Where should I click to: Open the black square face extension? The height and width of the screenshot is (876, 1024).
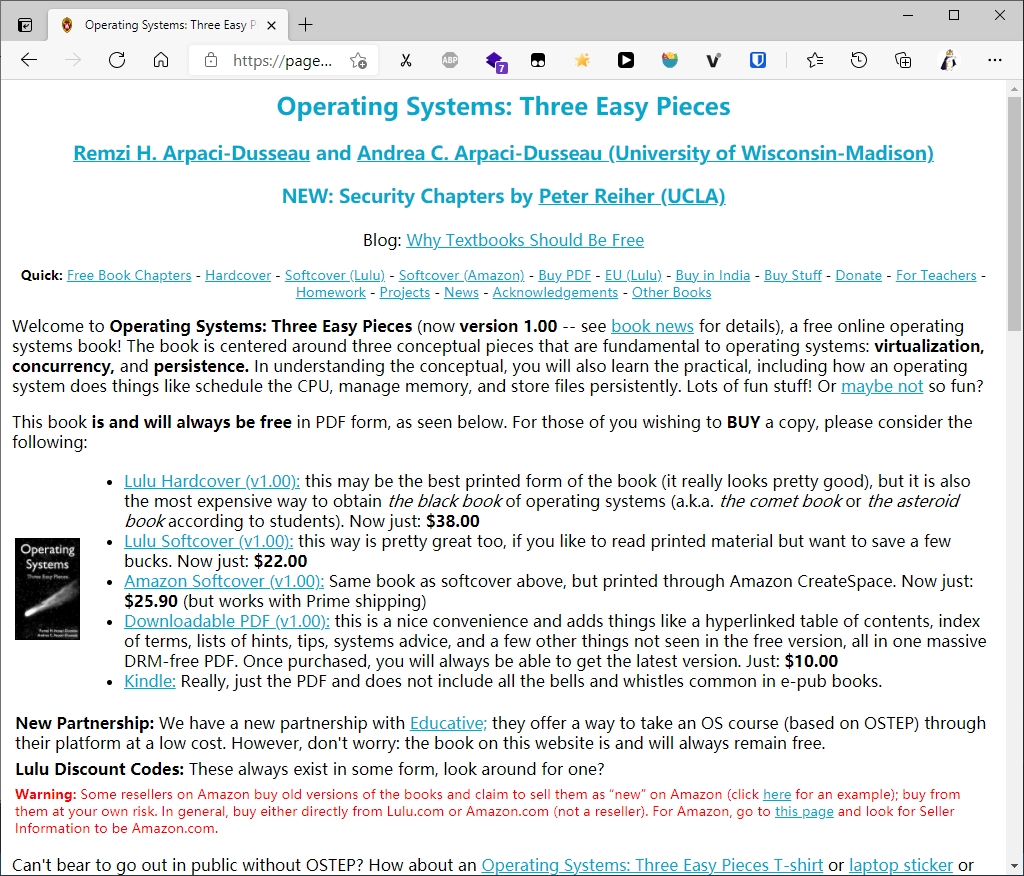537,61
